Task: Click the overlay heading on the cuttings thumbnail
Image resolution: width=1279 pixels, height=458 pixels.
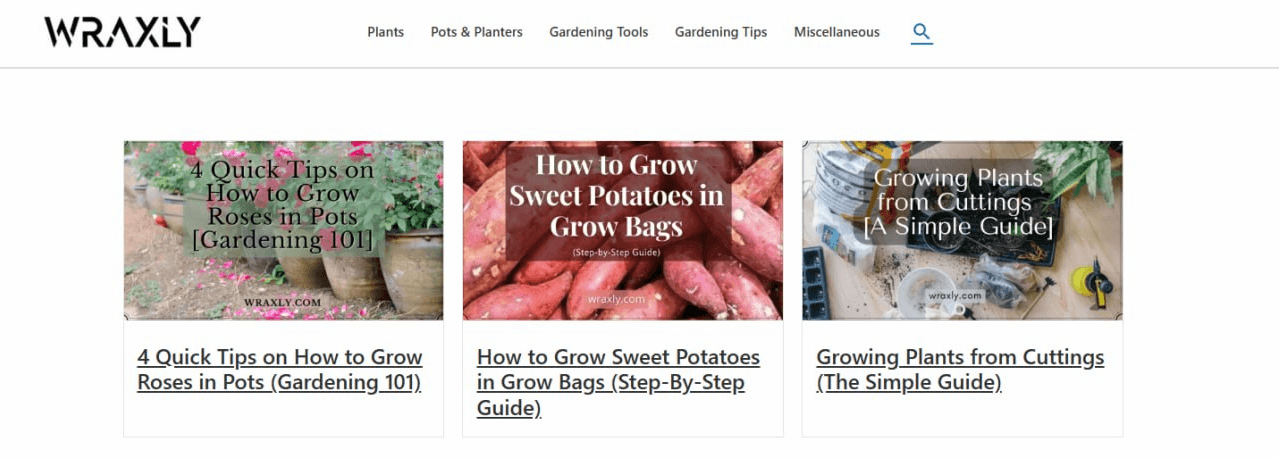Action: pyautogui.click(x=958, y=203)
